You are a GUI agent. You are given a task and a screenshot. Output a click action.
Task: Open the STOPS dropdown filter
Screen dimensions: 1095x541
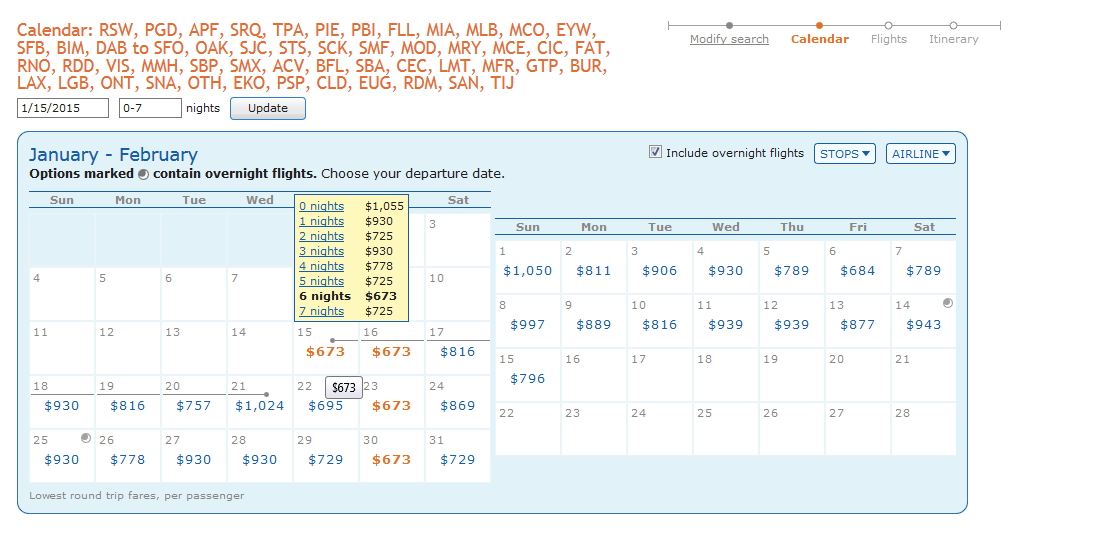click(845, 154)
